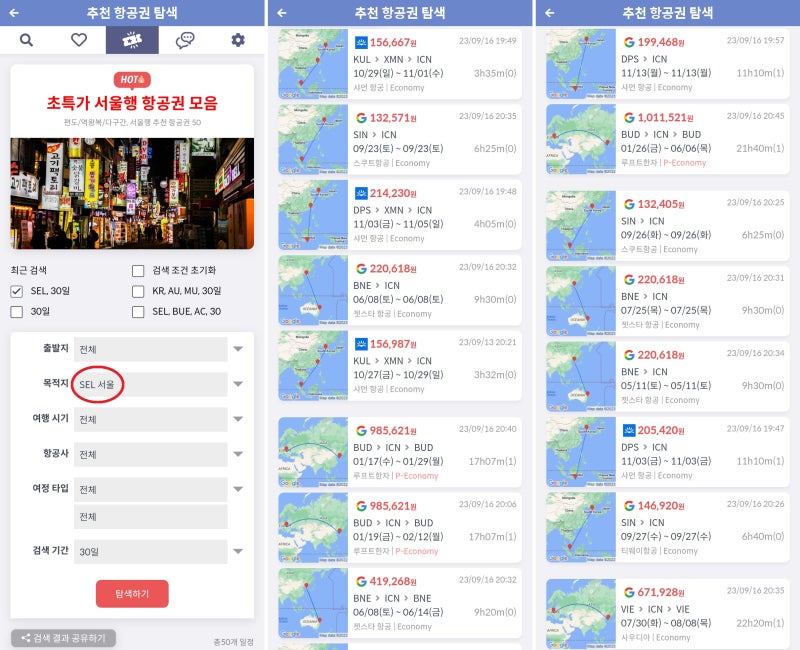Click the map thumbnail on the BNE listing

[310, 290]
